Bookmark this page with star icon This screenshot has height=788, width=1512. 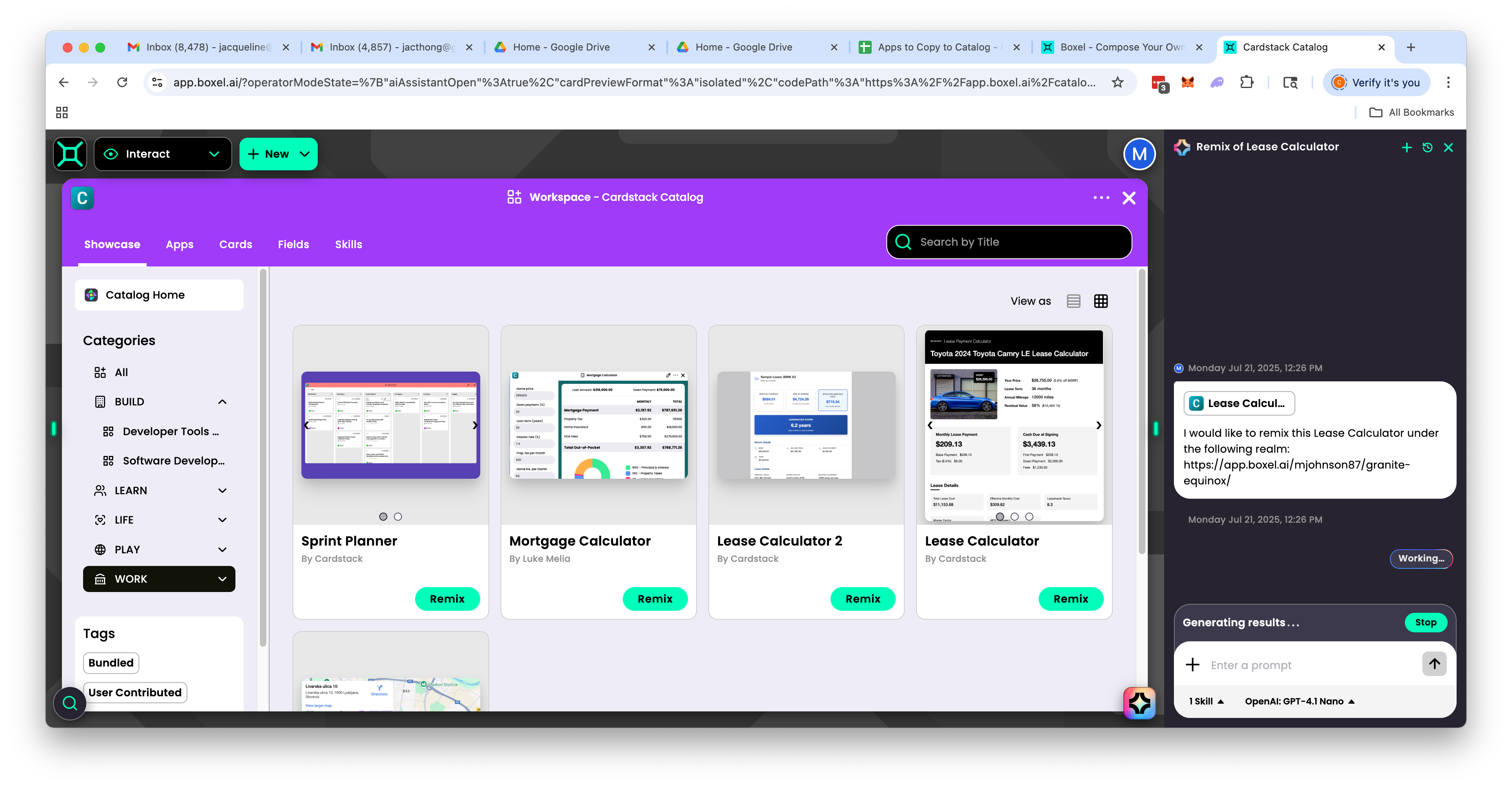1117,82
